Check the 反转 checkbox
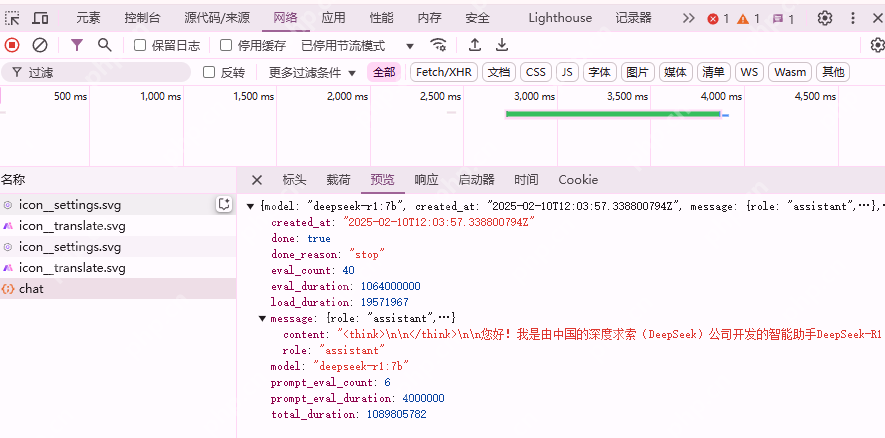885x438 pixels. 209,72
